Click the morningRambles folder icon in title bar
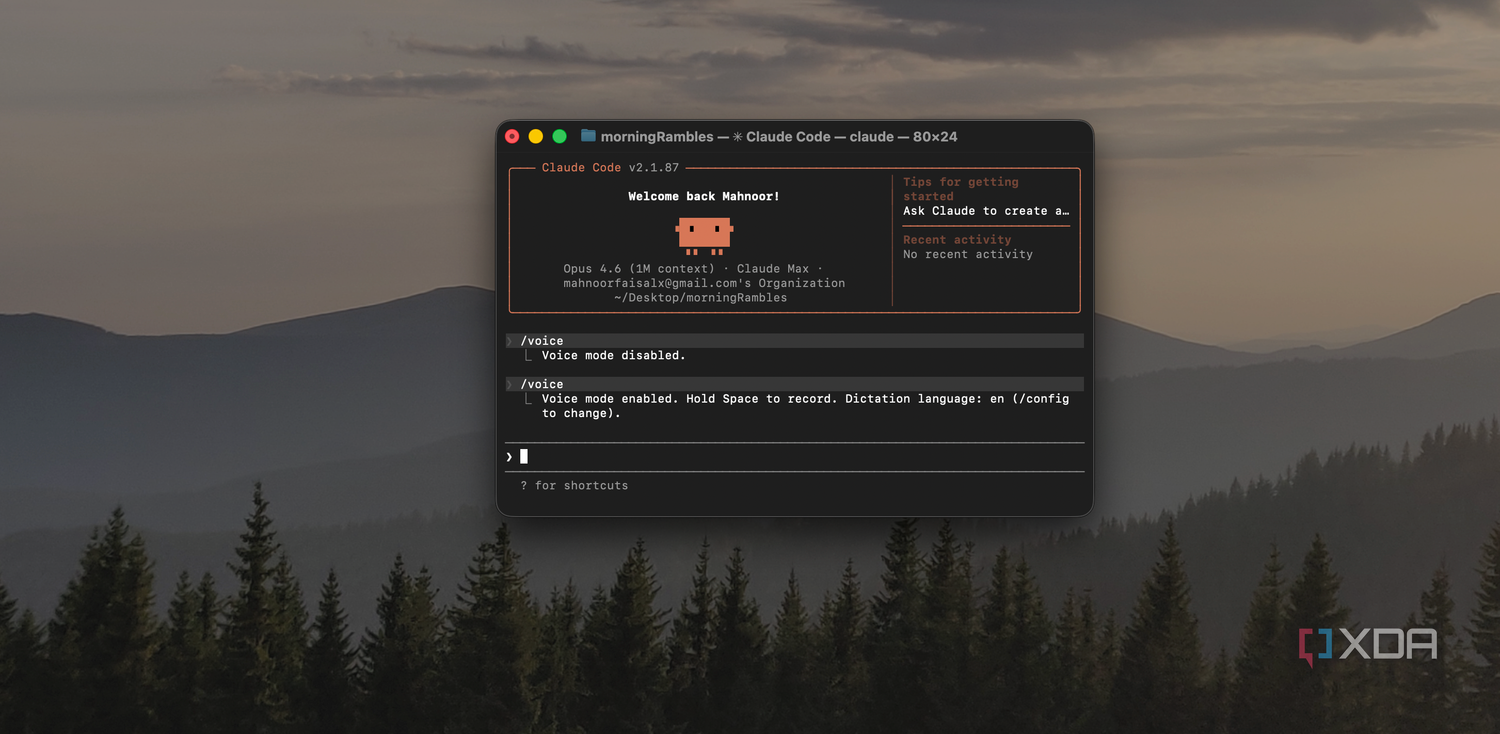 click(x=588, y=136)
